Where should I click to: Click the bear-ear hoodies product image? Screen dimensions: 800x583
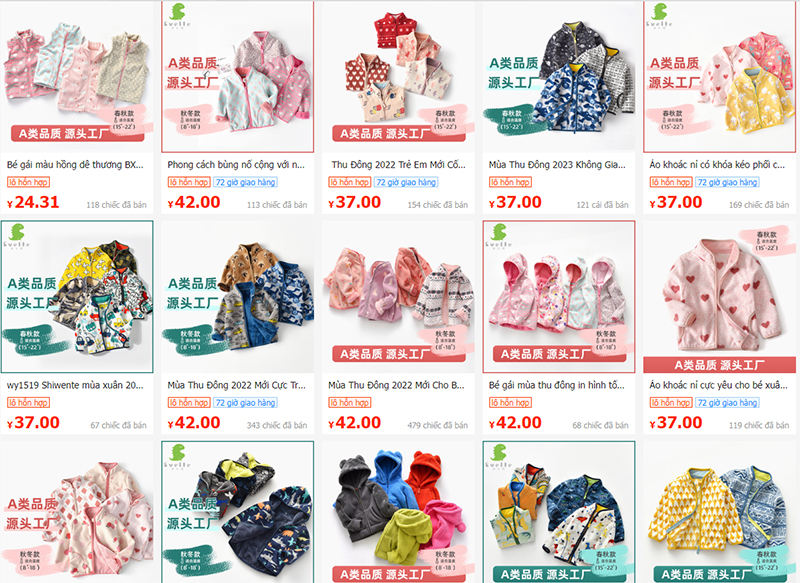398,512
